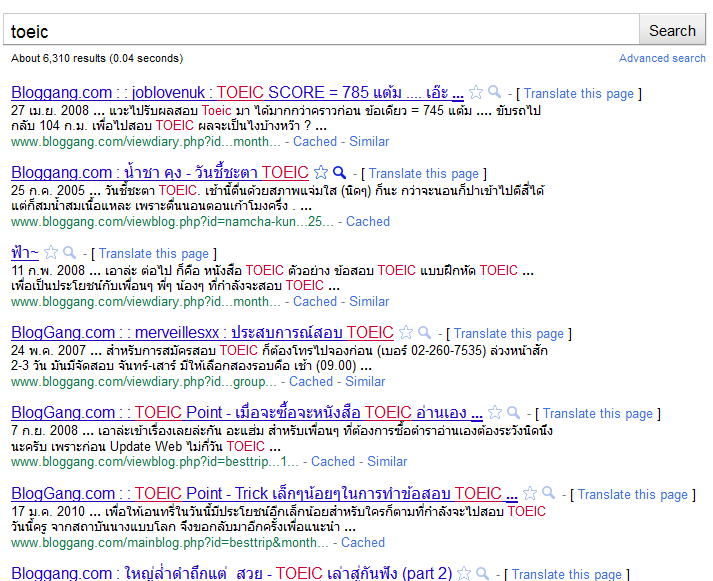Click URL www.bloggang.com/viewblog.php?id=namcha-kun
The width and height of the screenshot is (713, 581).
(x=172, y=221)
